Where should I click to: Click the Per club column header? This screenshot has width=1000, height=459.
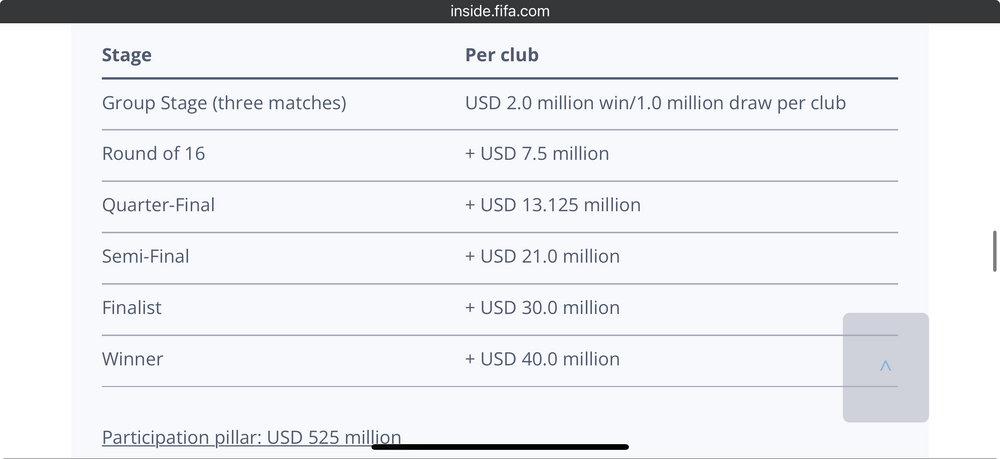502,55
